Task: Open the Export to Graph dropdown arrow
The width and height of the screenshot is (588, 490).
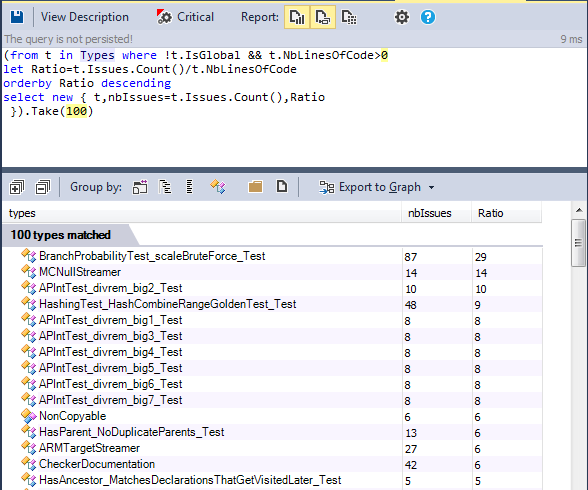Action: [x=432, y=187]
